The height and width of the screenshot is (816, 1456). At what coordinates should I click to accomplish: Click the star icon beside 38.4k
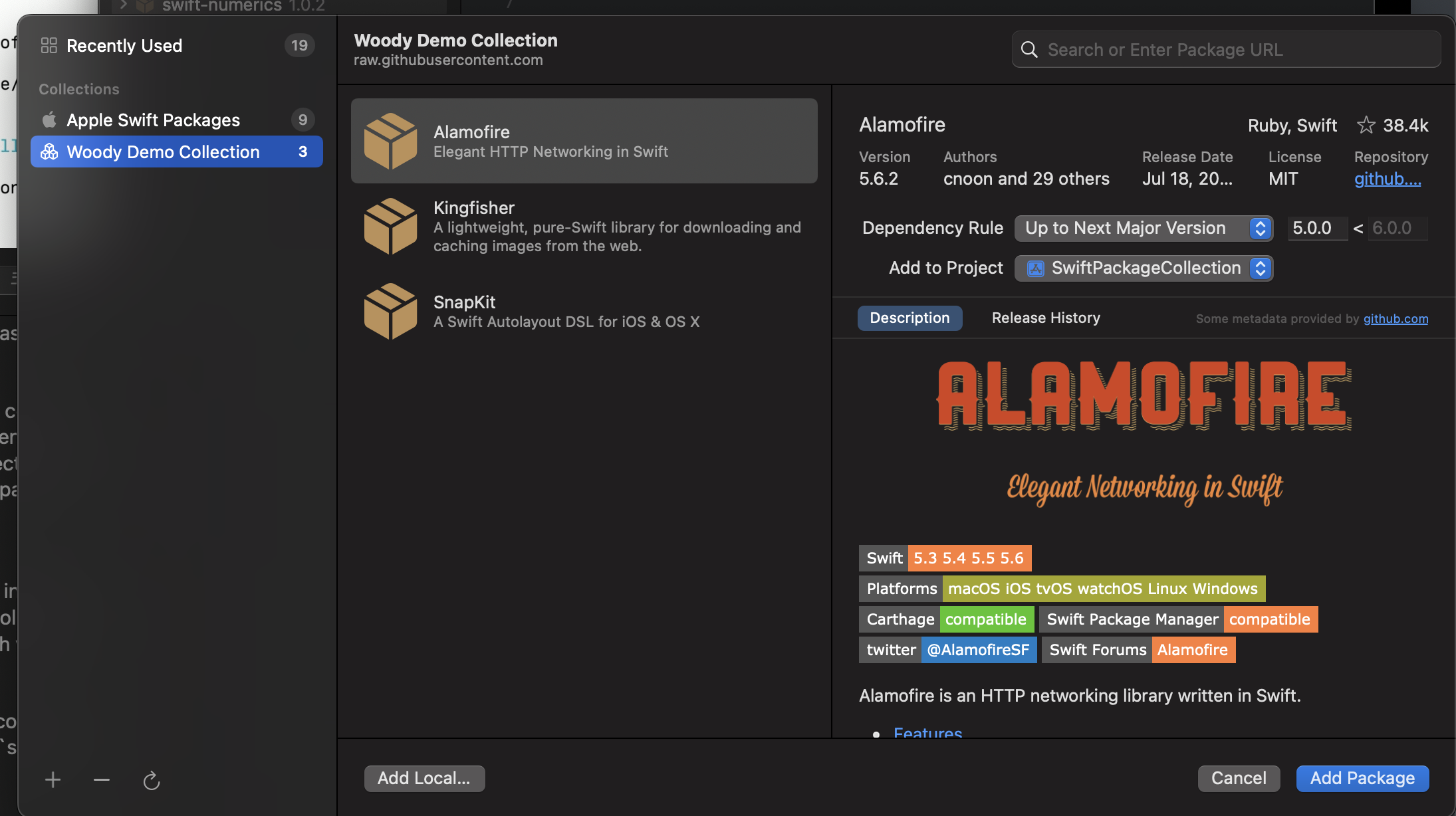pyautogui.click(x=1366, y=125)
